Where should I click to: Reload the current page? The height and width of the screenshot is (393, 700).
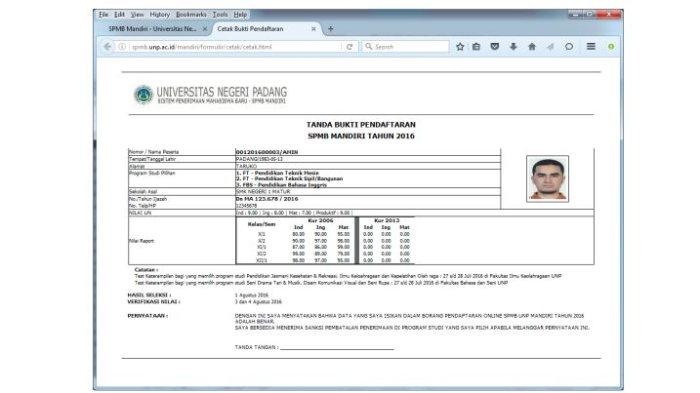350,46
